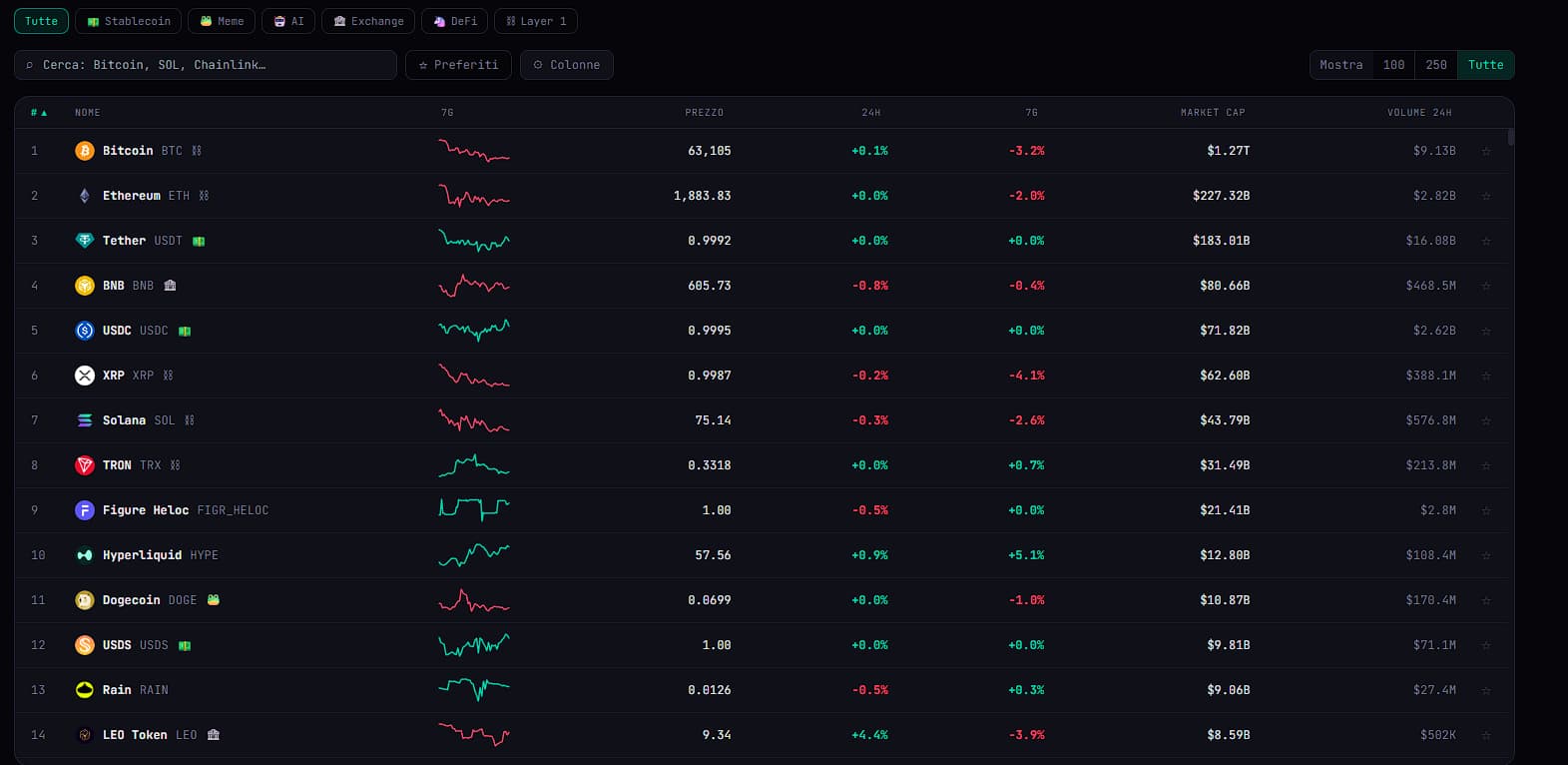The height and width of the screenshot is (765, 1568).
Task: Sort by MARKET CAP column header
Action: tap(1213, 113)
